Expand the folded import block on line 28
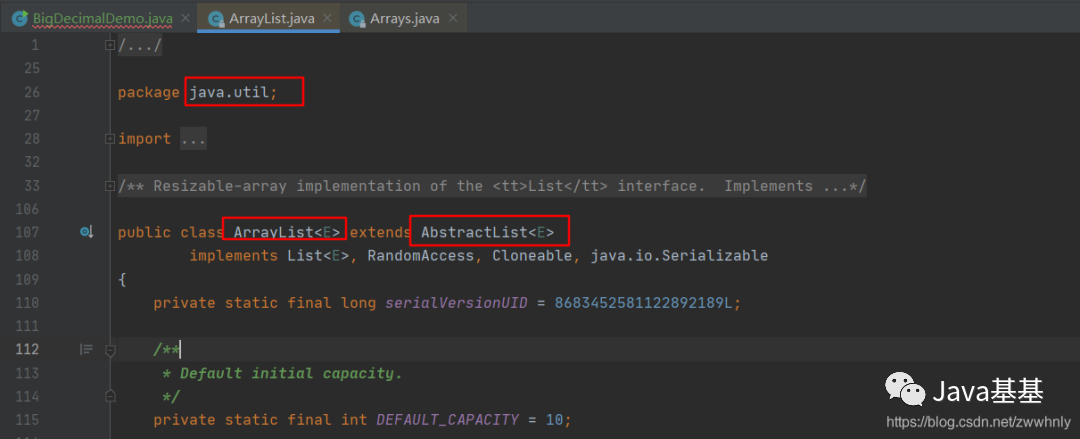Screen dimensions: 1080x439 (110, 139)
